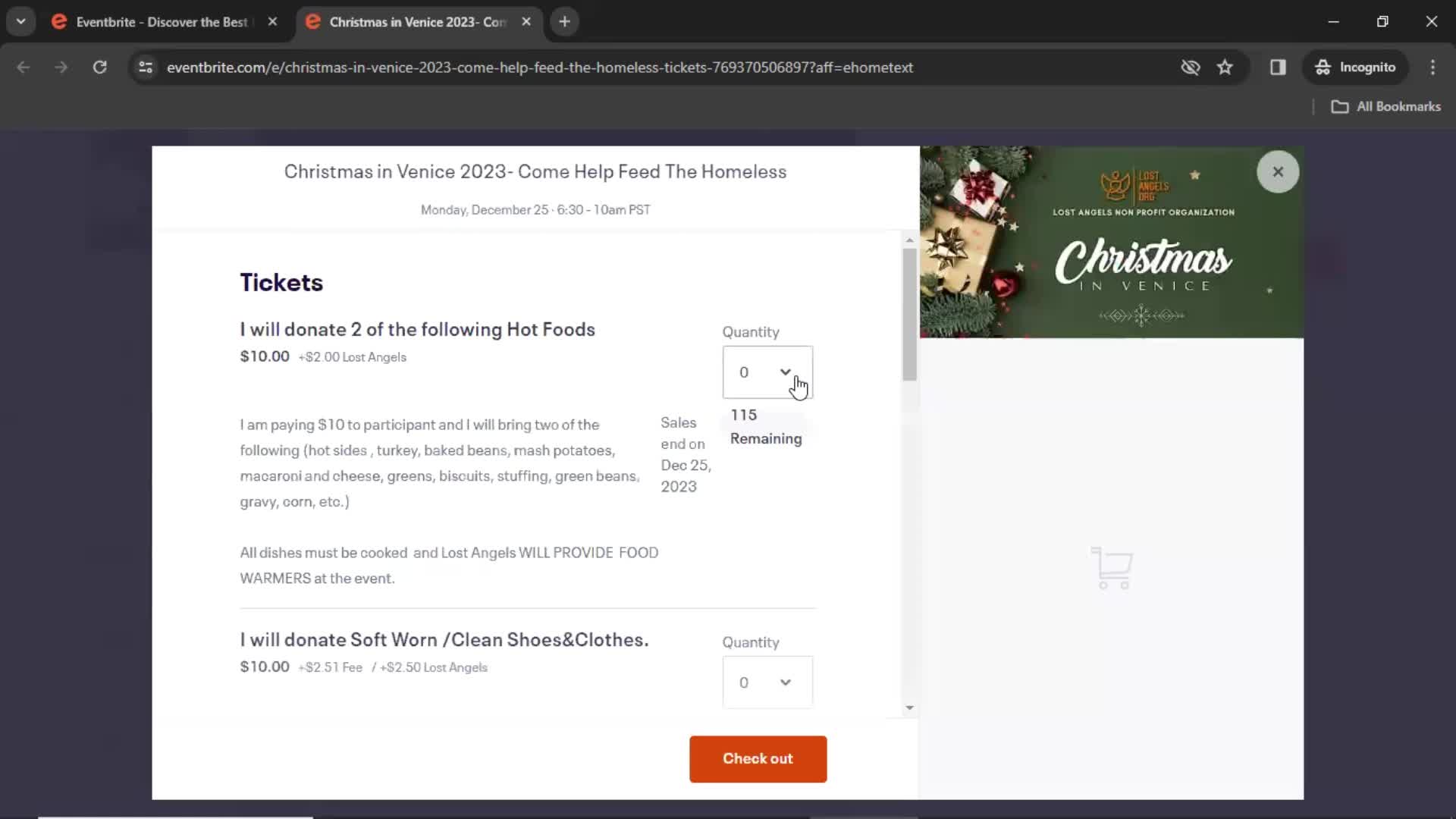Restore down the browser window
Screen dimensions: 1456x819
pyautogui.click(x=1382, y=22)
